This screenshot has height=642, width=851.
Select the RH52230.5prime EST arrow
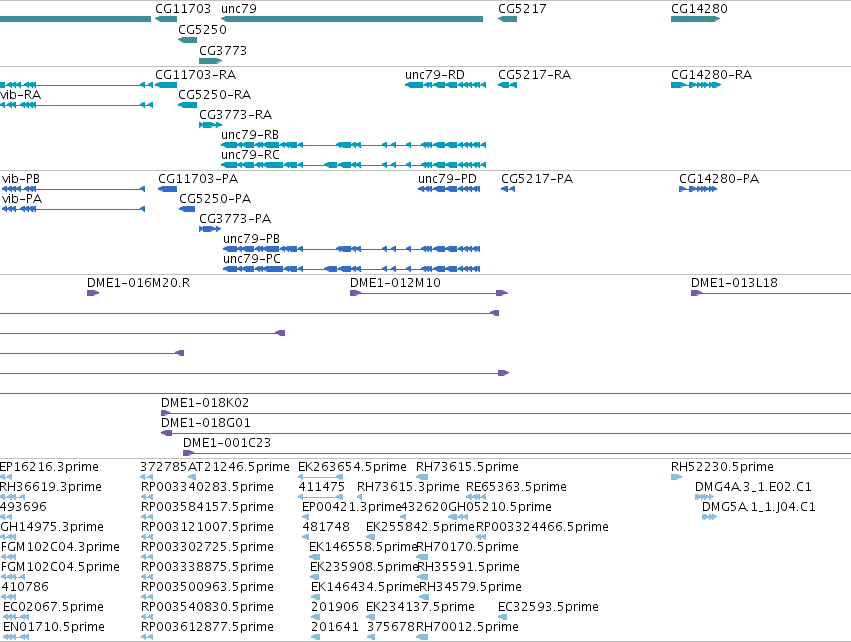pyautogui.click(x=676, y=477)
